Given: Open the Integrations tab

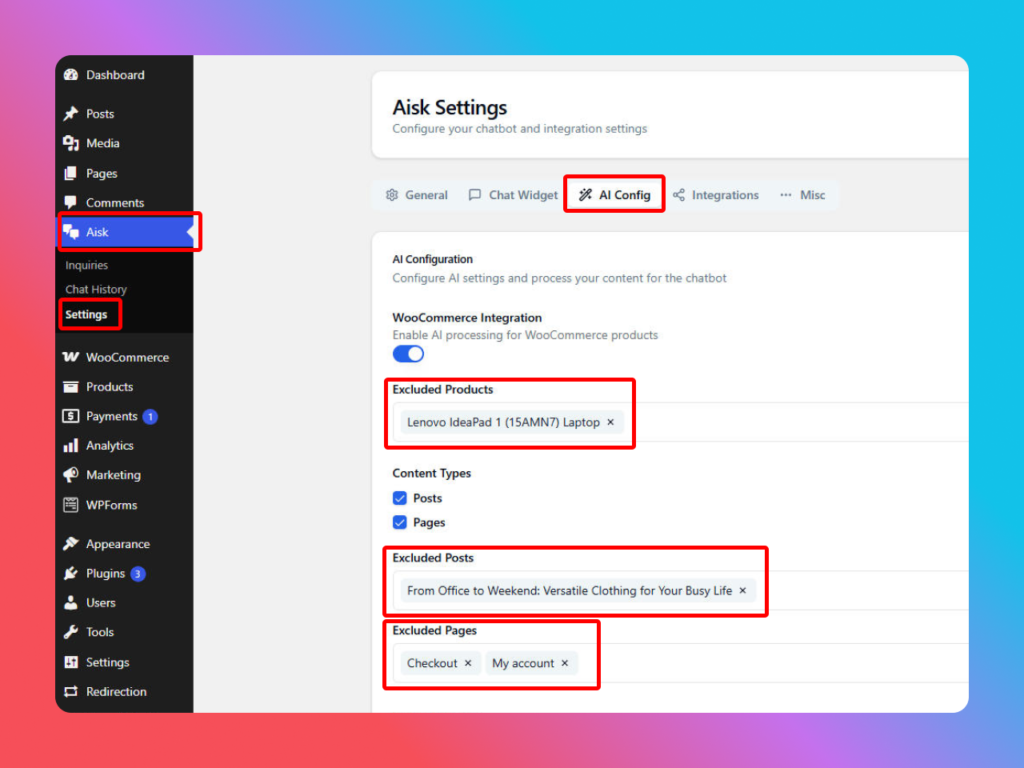Looking at the screenshot, I should point(716,195).
